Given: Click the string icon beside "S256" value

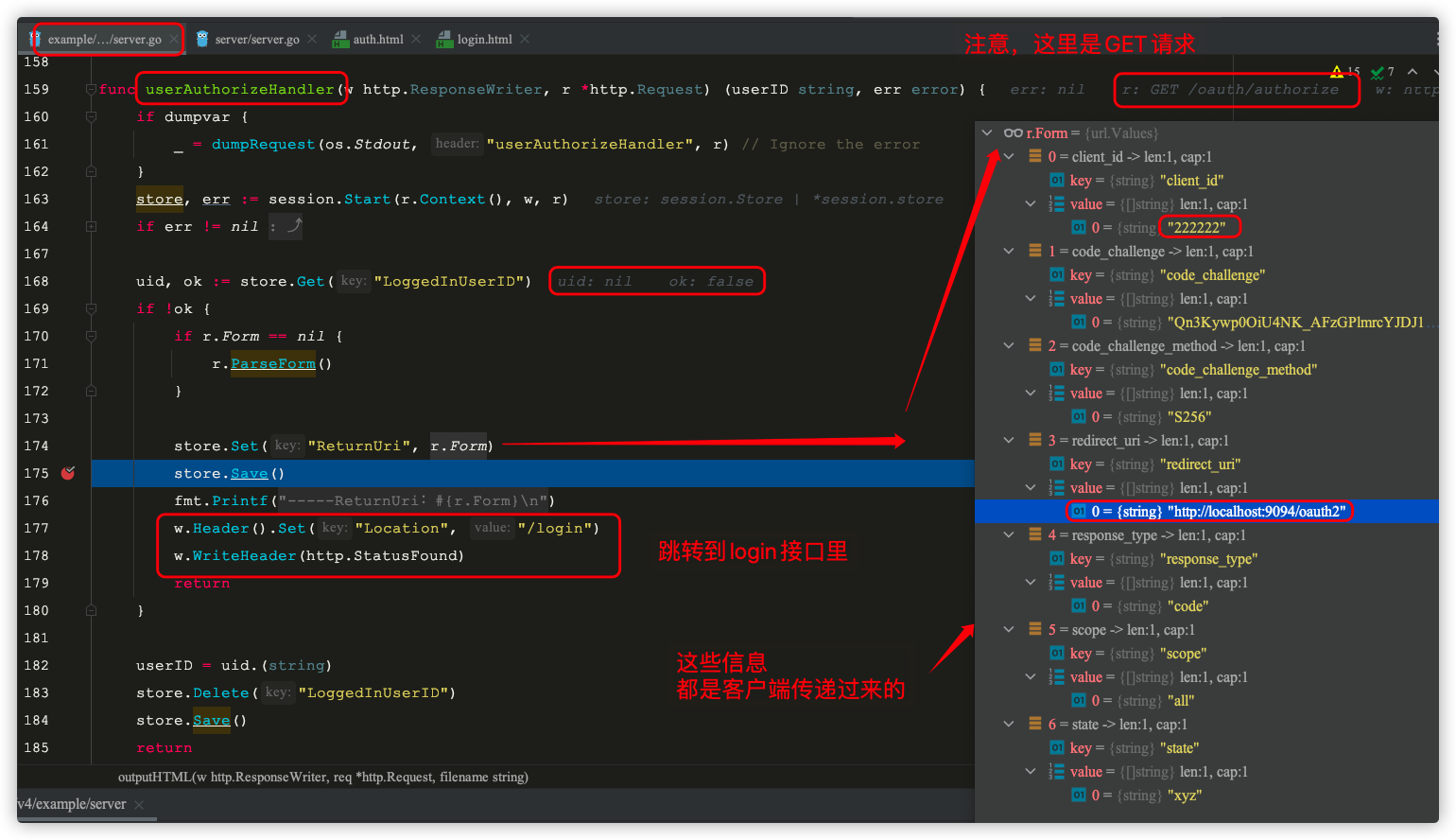Looking at the screenshot, I should point(1079,417).
